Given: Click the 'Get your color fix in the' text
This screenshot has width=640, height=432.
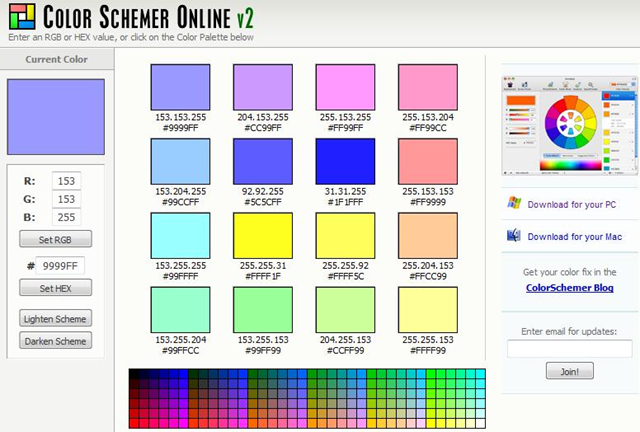Looking at the screenshot, I should coord(569,272).
